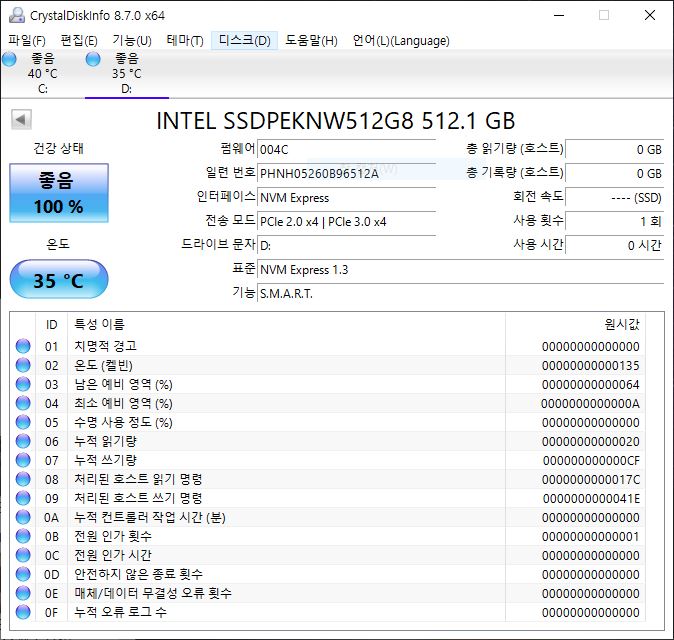Screen dimensions: 674x640
Task: Click status orb of attribute 05 수명 사용 정도
Action: coord(23,423)
